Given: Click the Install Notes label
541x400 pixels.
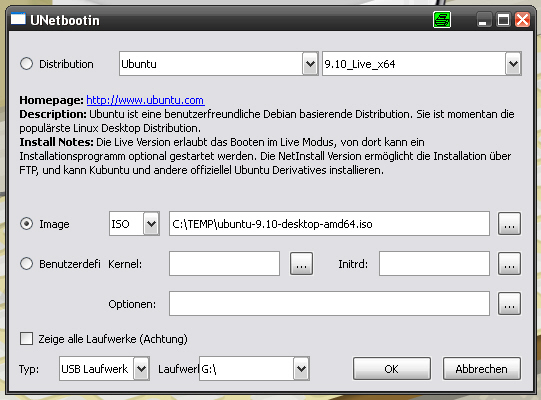Looking at the screenshot, I should click(56, 142).
